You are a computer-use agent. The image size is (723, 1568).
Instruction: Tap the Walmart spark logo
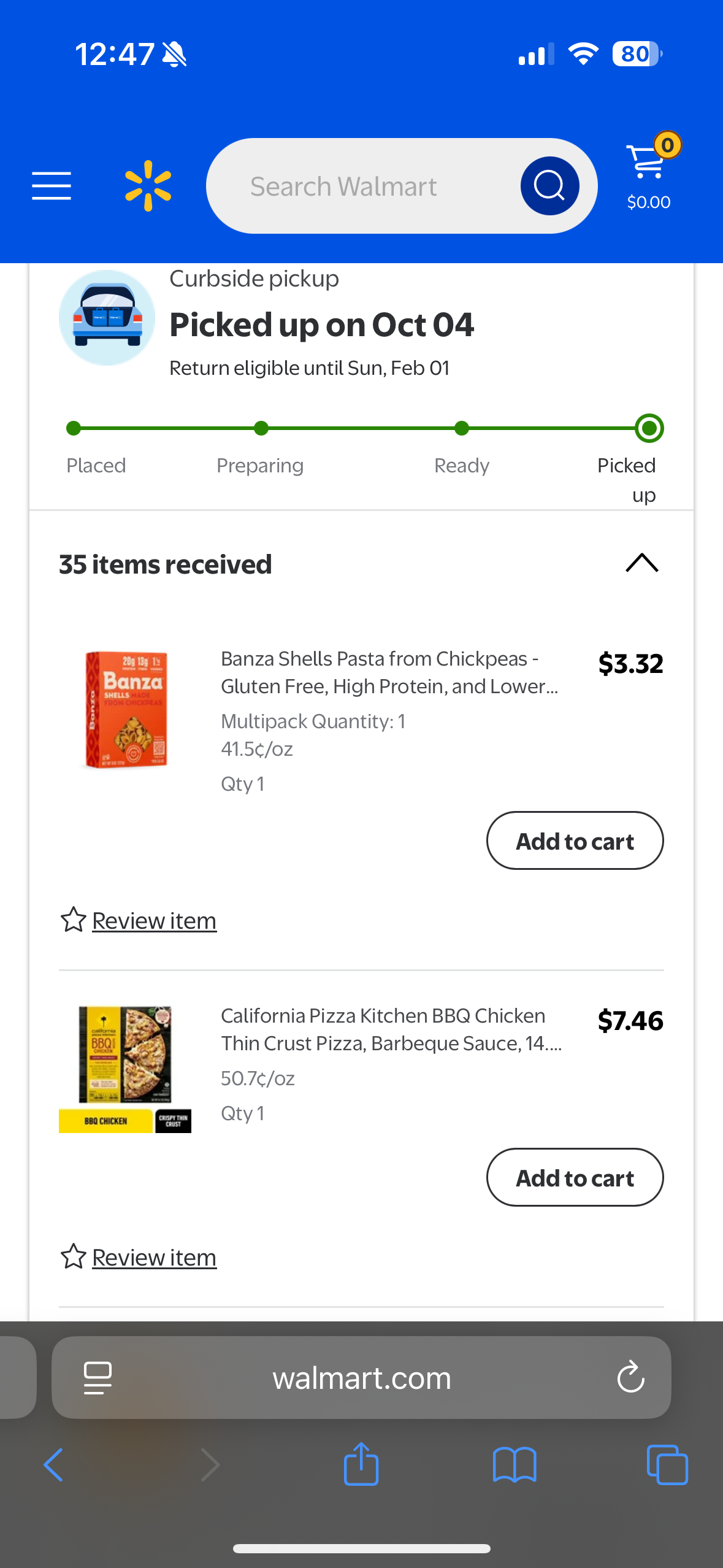[x=148, y=186]
